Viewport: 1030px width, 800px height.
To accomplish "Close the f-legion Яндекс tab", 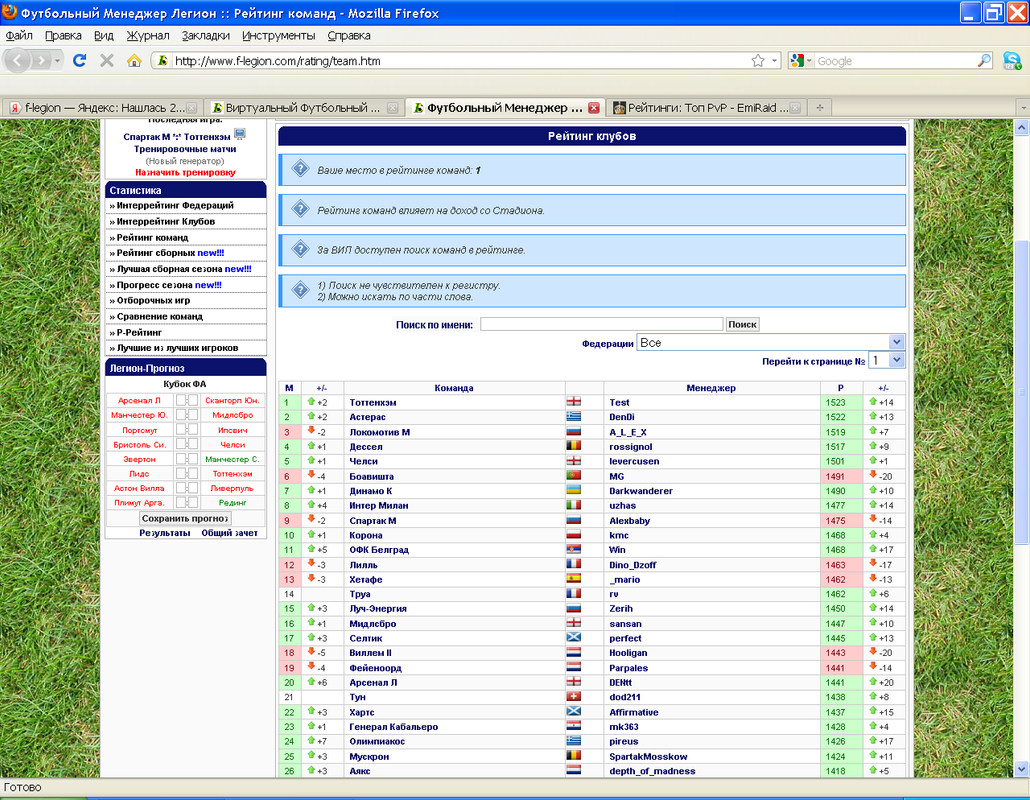I will pos(192,108).
